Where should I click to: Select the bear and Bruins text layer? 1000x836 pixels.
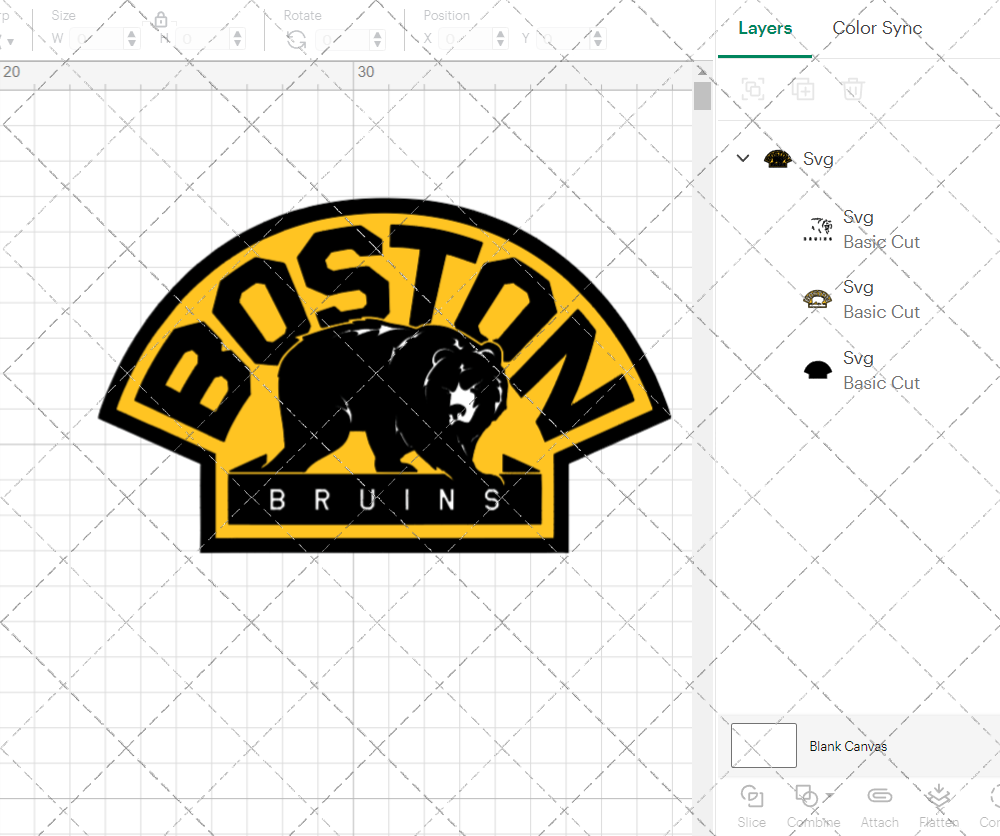pos(860,229)
